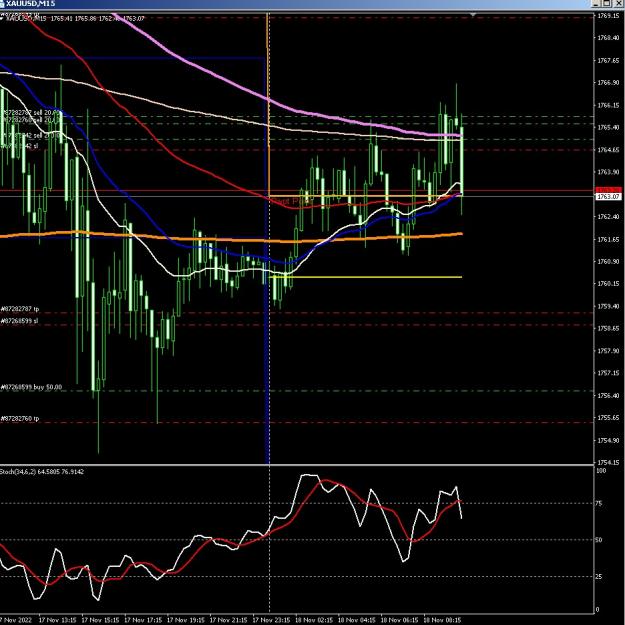Maximize the XAUUSD,M15 chart window
The height and width of the screenshot is (625, 625).
pos(606,3)
